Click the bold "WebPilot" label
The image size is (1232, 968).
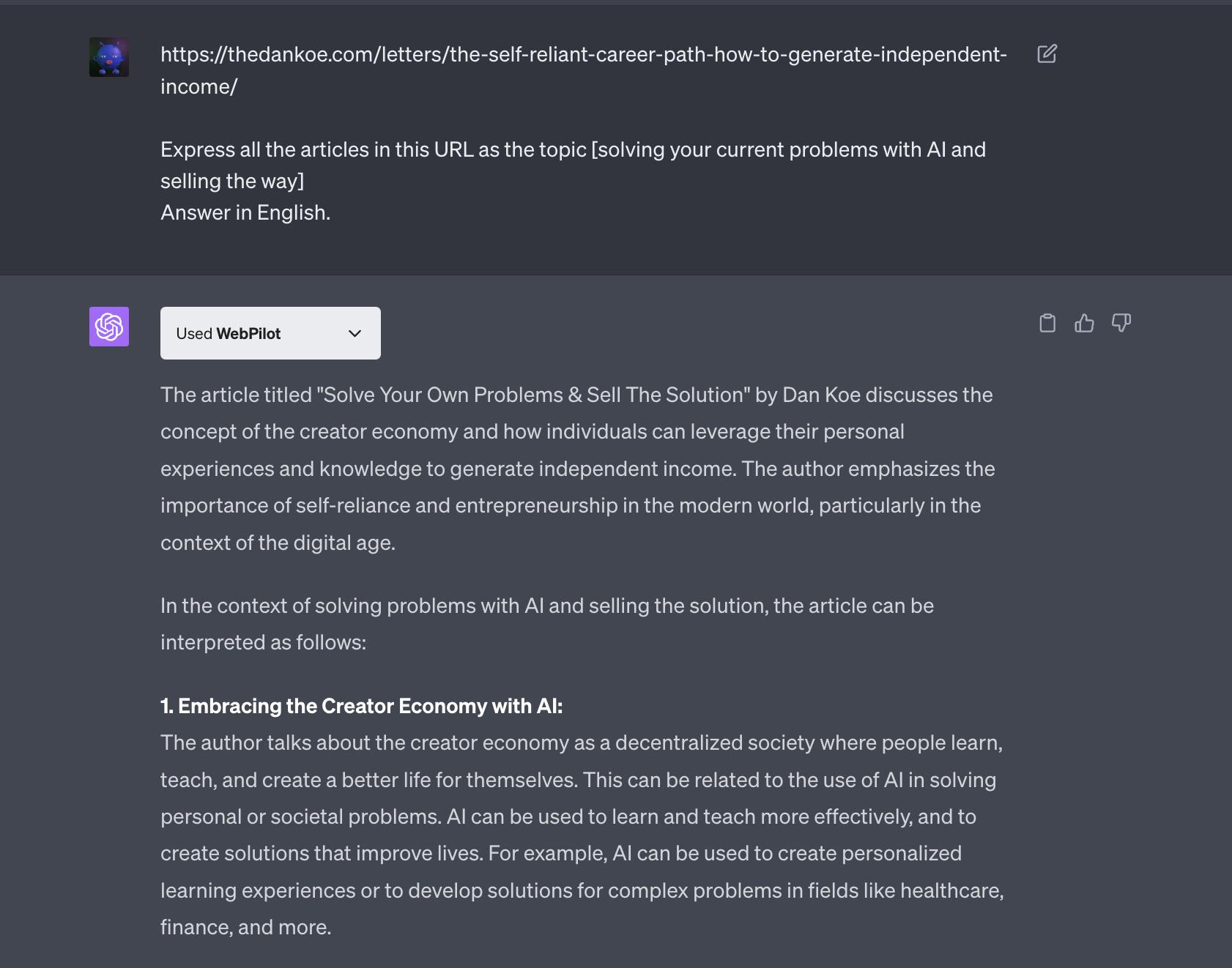(248, 334)
